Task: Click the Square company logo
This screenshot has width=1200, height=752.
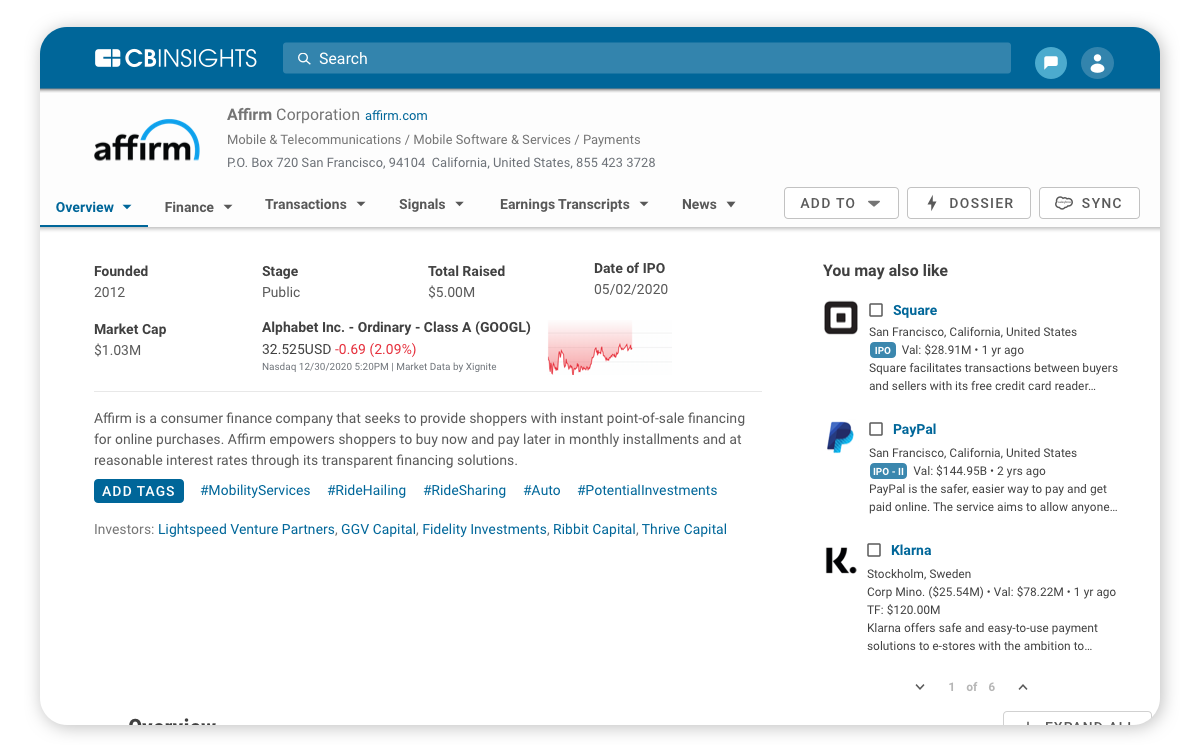Action: (x=841, y=318)
